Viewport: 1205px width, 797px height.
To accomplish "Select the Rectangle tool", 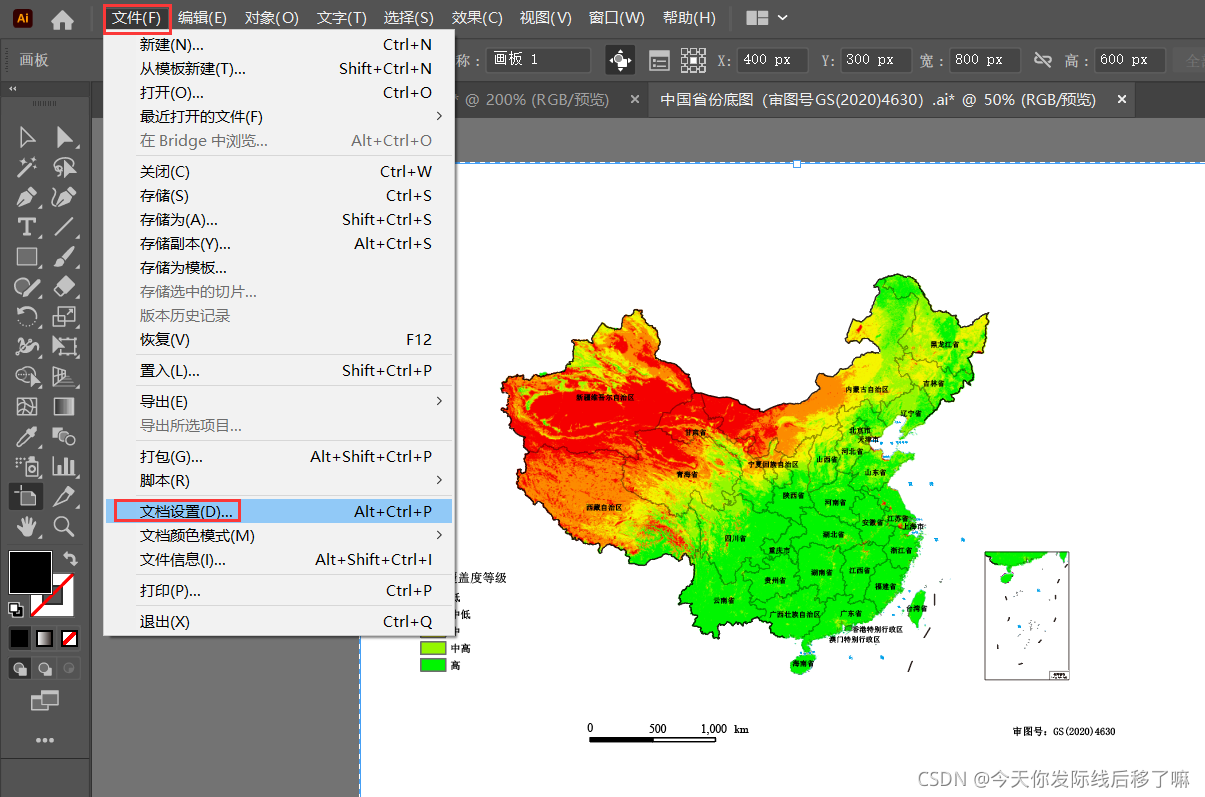I will pos(27,257).
